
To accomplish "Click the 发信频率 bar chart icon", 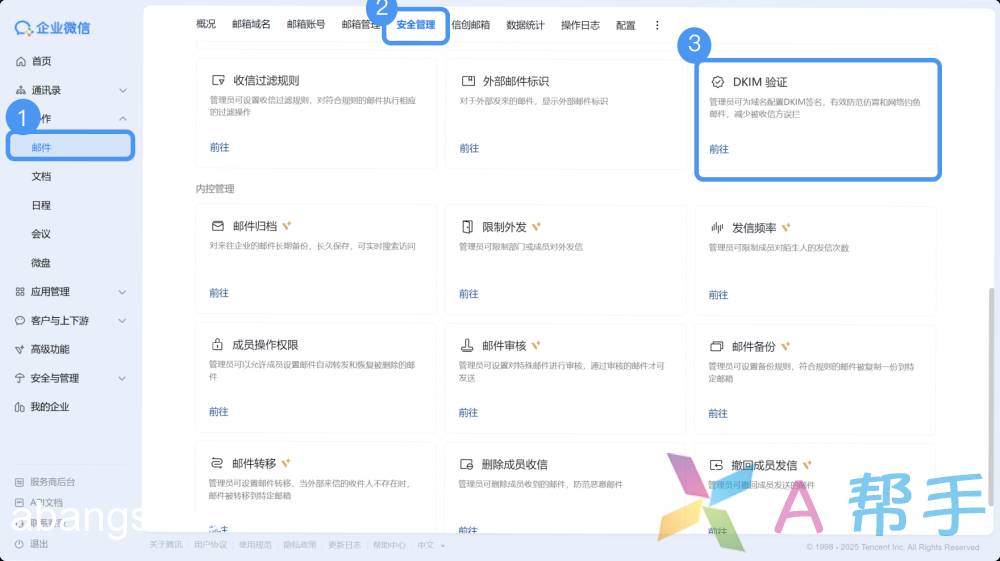I will pos(717,227).
